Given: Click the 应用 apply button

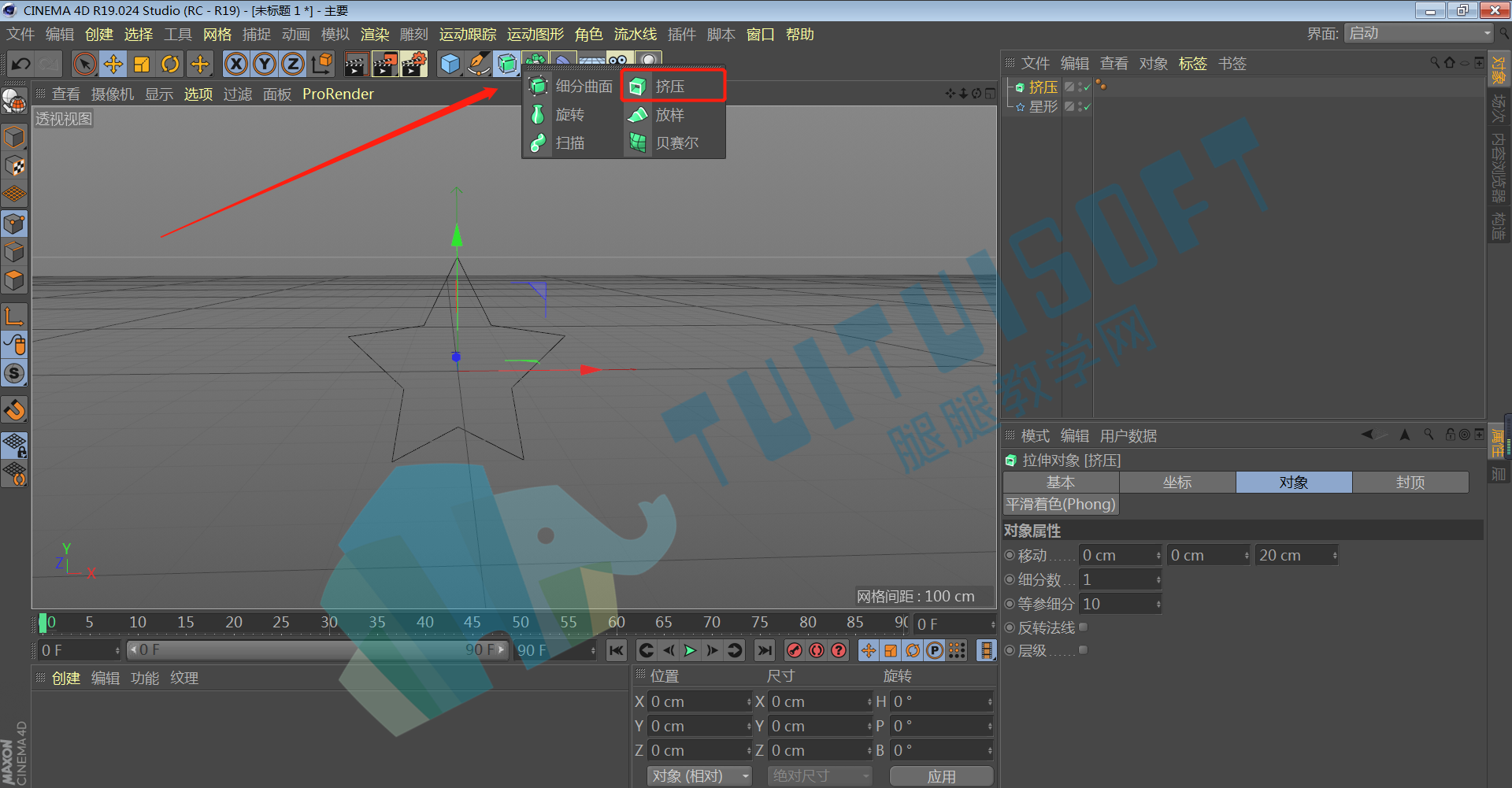Looking at the screenshot, I should 941,776.
